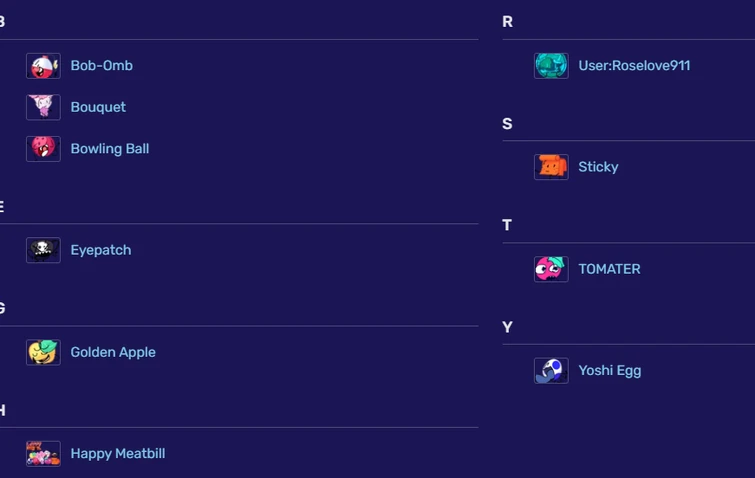The height and width of the screenshot is (478, 755).
Task: Follow the Sticky text link
Action: 598,167
